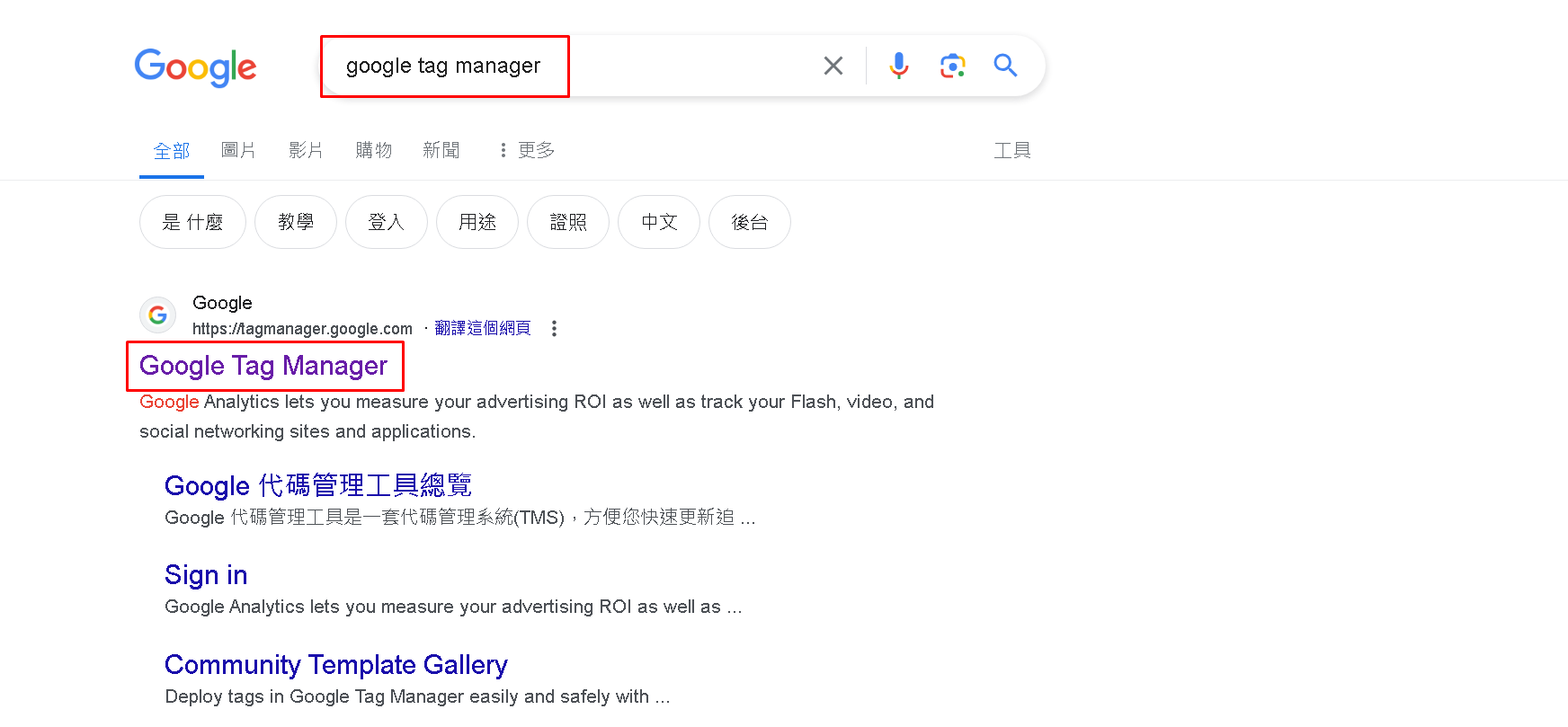Click the Google logo
Image resolution: width=1568 pixels, height=727 pixels.
tap(195, 67)
